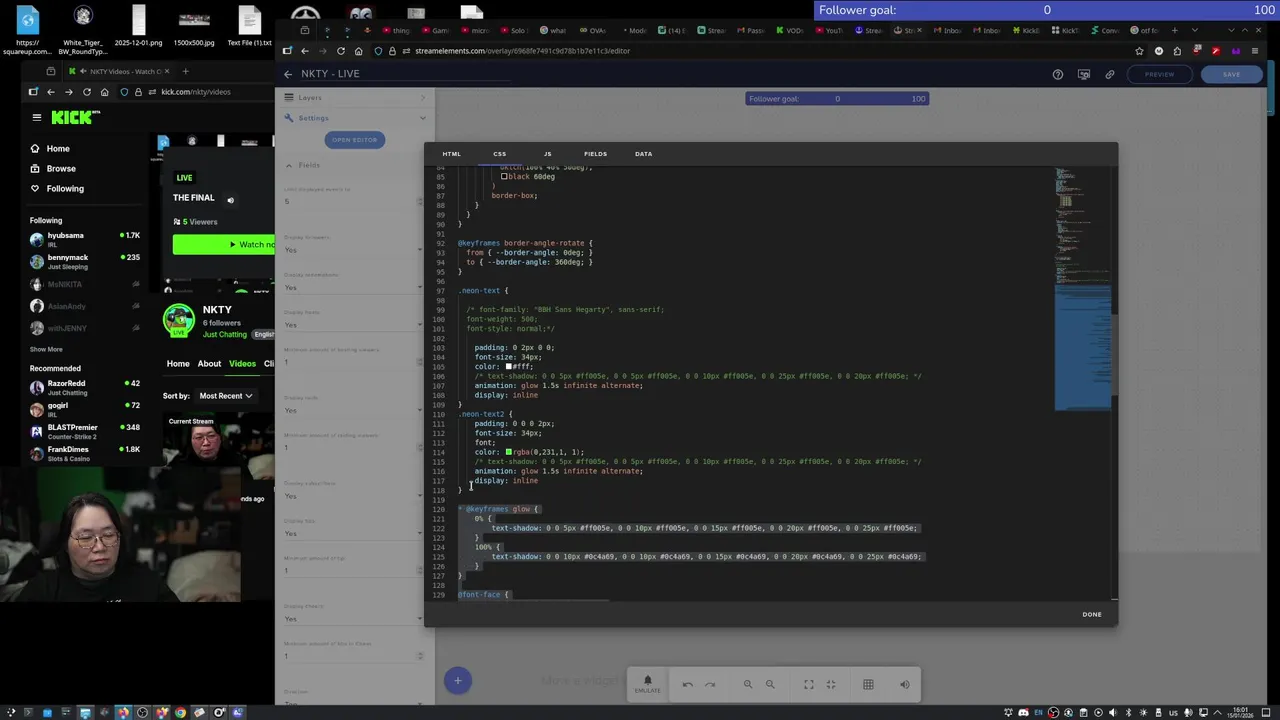Click Follower goal widget on canvas

click(837, 98)
